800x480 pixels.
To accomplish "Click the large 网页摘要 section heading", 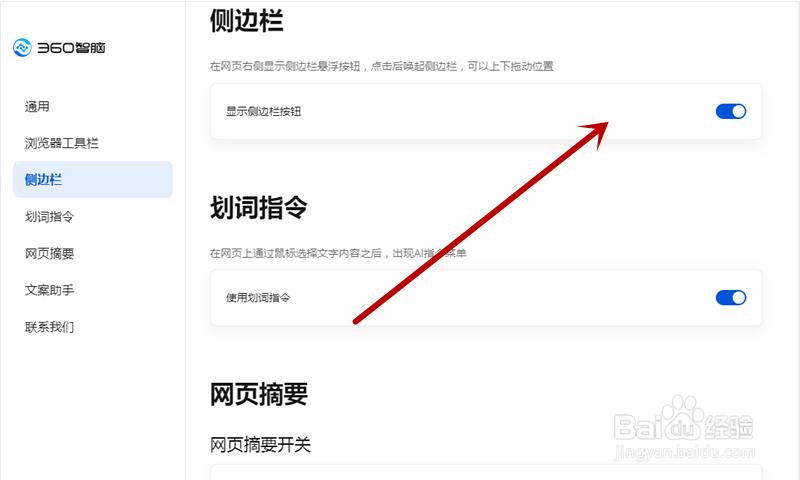I will (259, 394).
